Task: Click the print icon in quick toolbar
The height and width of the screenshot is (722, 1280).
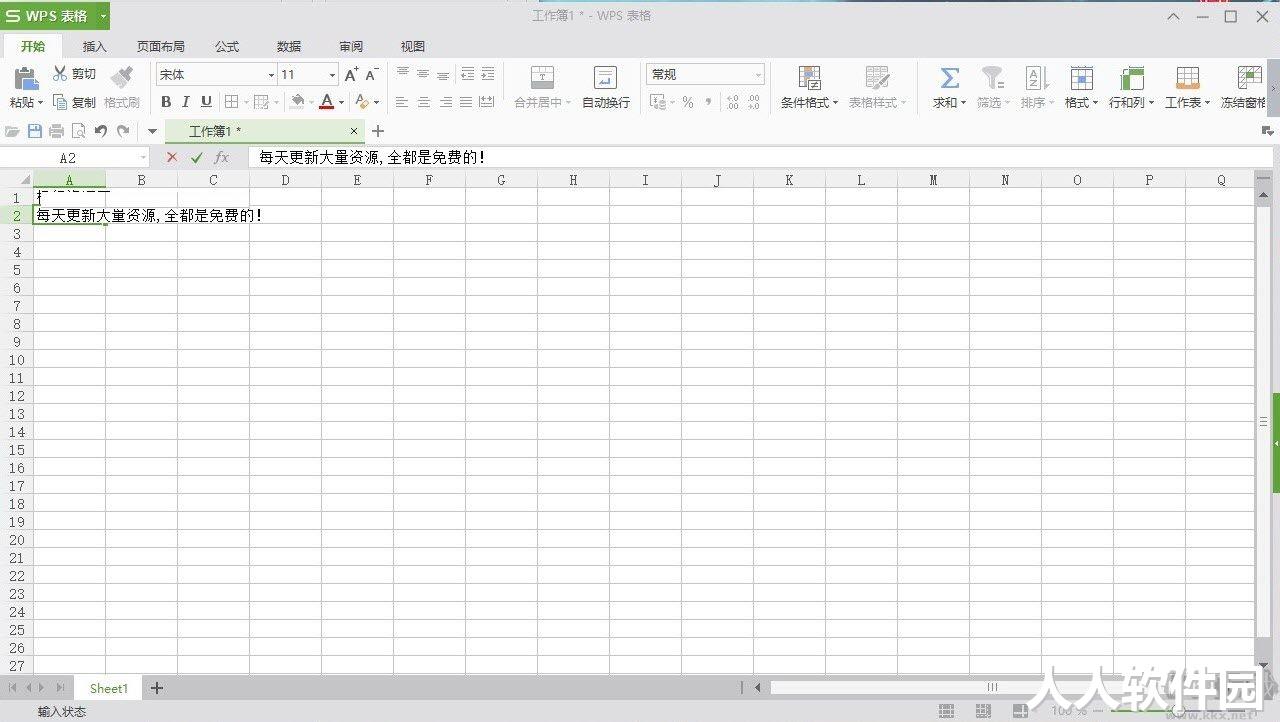Action: coord(56,131)
